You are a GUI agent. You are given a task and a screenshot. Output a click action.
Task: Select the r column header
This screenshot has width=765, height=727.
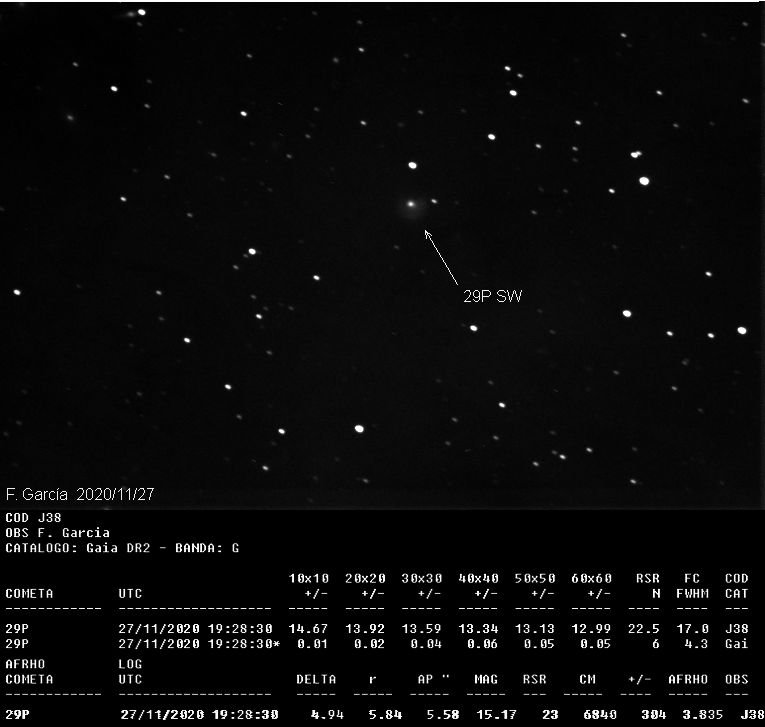pyautogui.click(x=373, y=680)
